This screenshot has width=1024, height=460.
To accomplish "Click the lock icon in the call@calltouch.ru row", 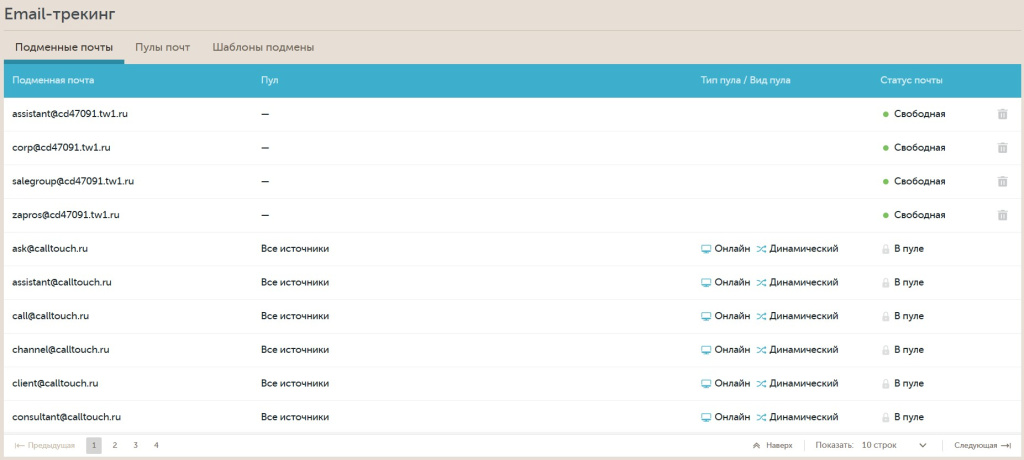I will (886, 316).
